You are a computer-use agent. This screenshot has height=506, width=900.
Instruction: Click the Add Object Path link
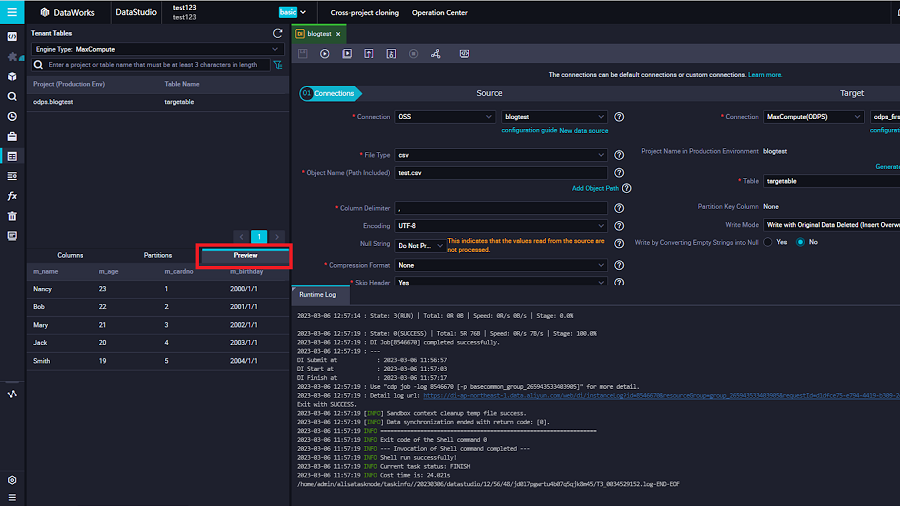pyautogui.click(x=595, y=188)
